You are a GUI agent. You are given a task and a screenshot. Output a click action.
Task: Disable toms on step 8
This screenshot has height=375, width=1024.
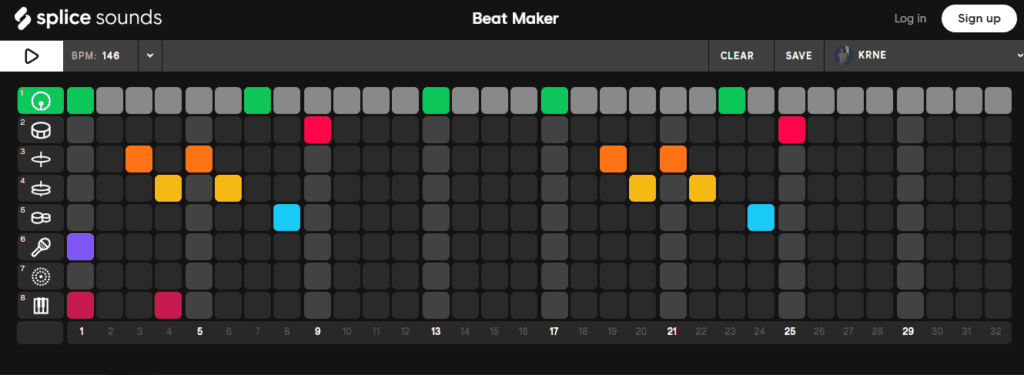(x=287, y=218)
